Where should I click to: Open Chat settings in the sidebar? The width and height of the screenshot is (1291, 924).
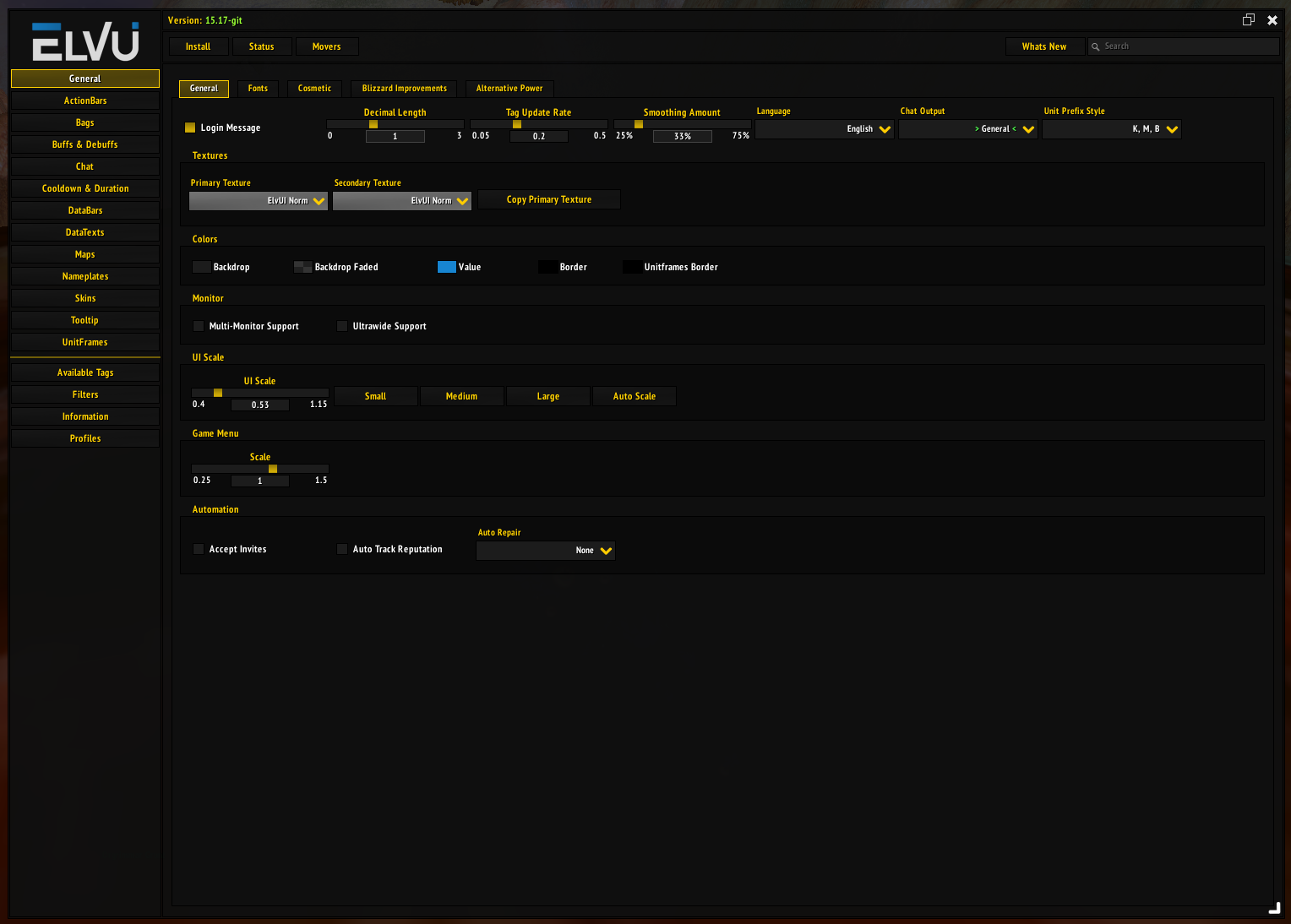tap(85, 166)
